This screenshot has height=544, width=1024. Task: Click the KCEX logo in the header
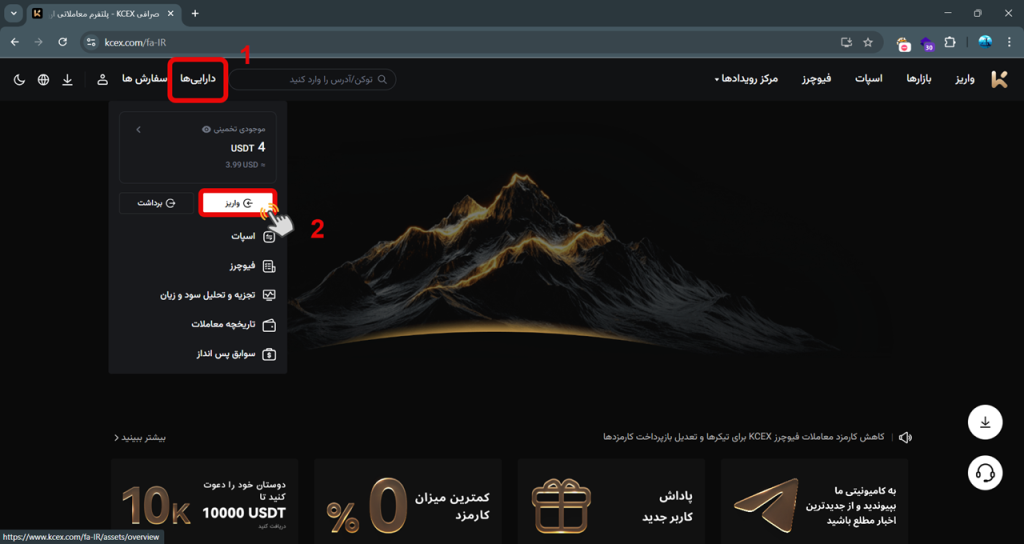999,79
